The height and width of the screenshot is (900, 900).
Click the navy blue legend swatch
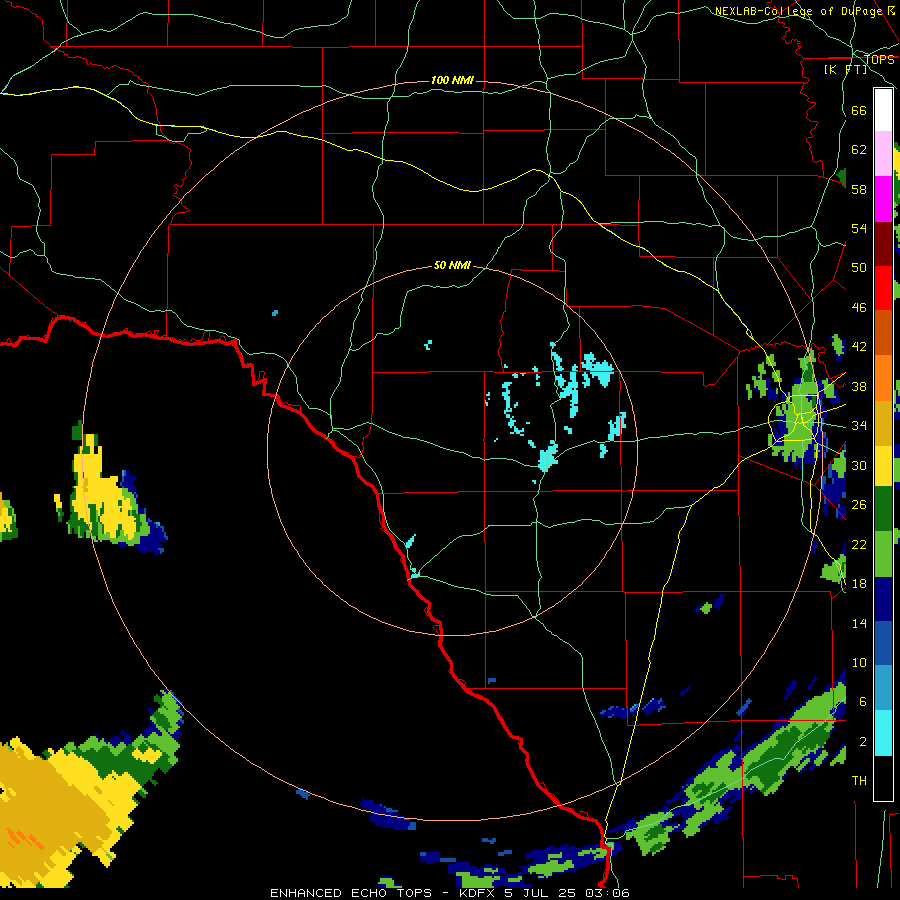pos(883,599)
